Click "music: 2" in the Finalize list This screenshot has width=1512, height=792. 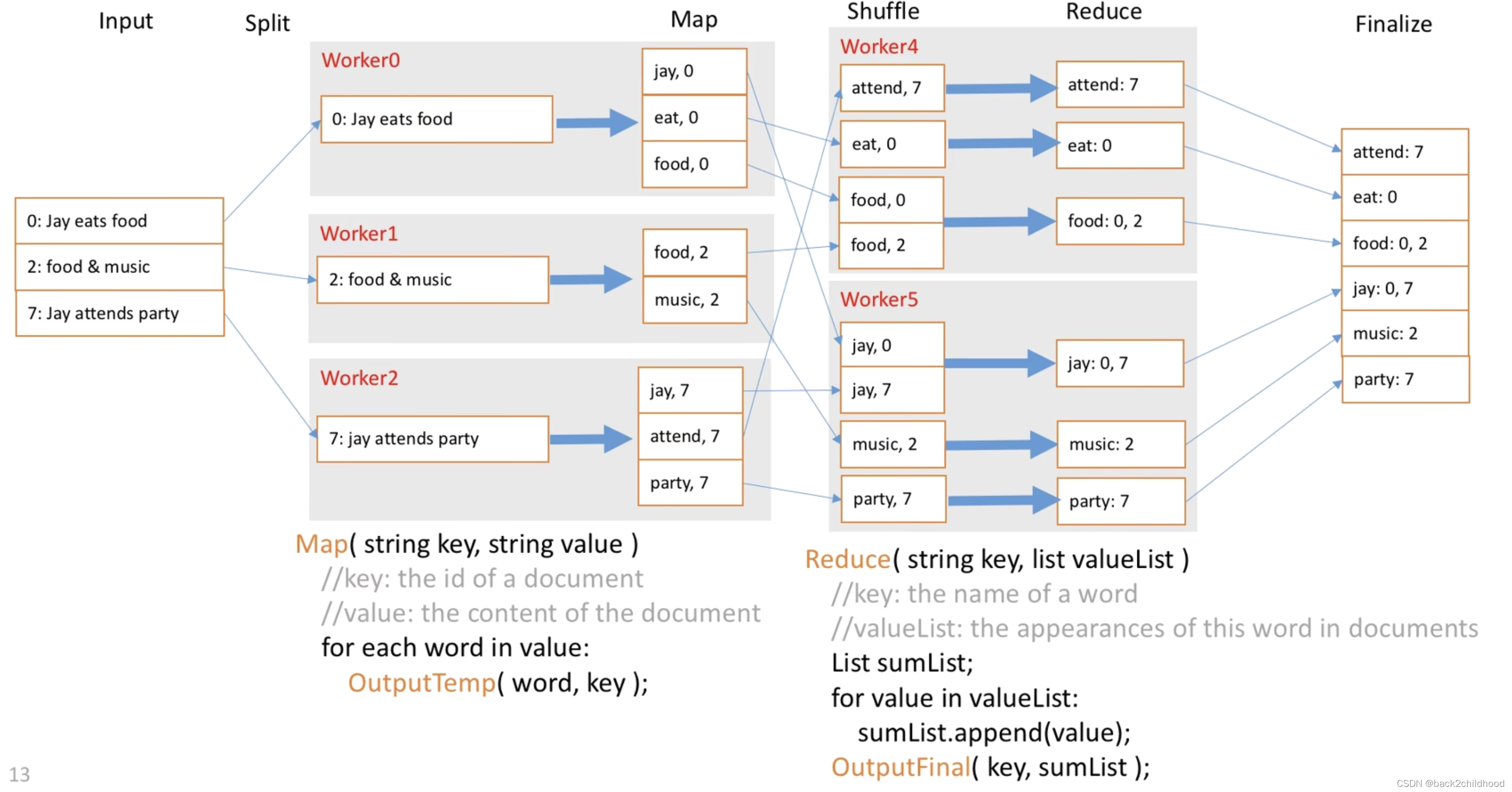(1404, 334)
